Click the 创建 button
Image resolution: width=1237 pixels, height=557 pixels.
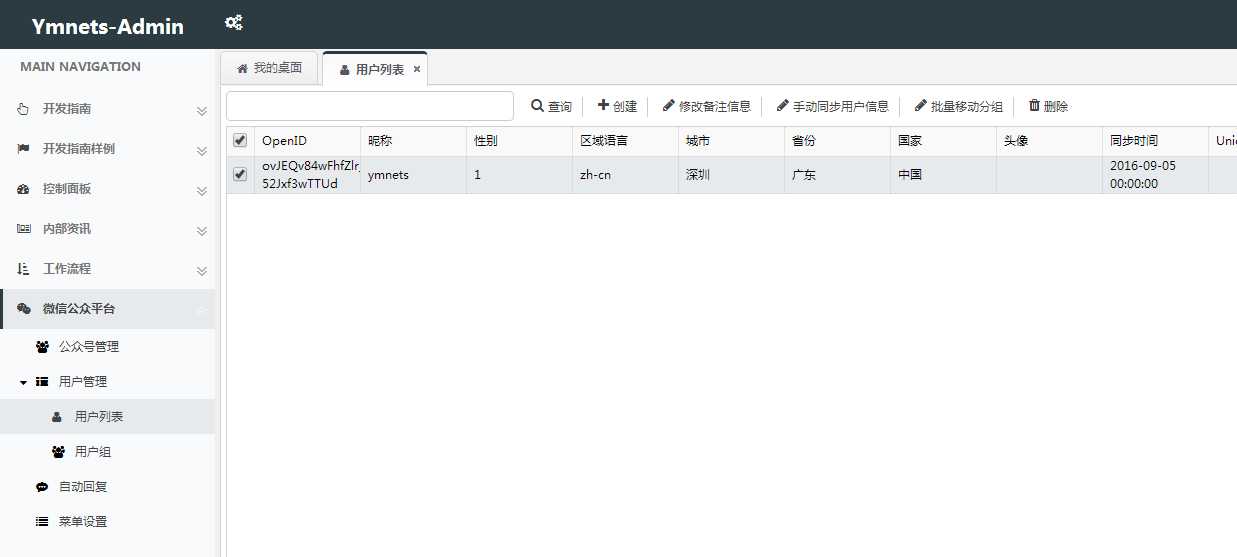617,106
